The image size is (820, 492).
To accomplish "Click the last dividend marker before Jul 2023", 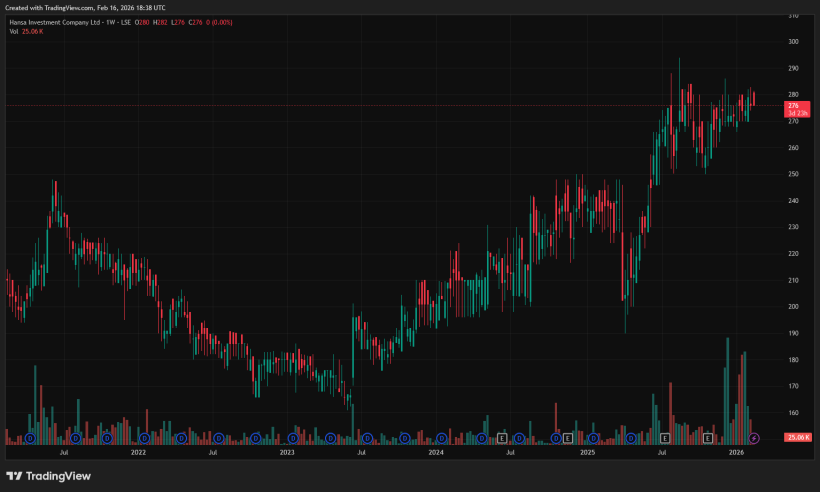I will point(331,438).
